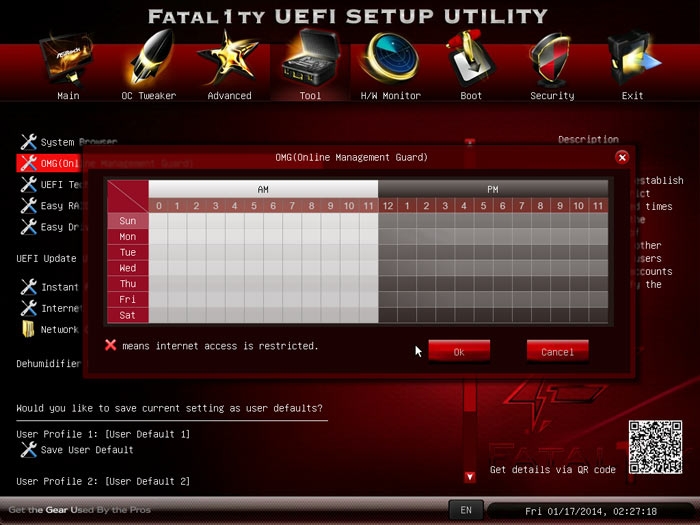Click the UEFI Update label
700x525 pixels.
coord(46,258)
